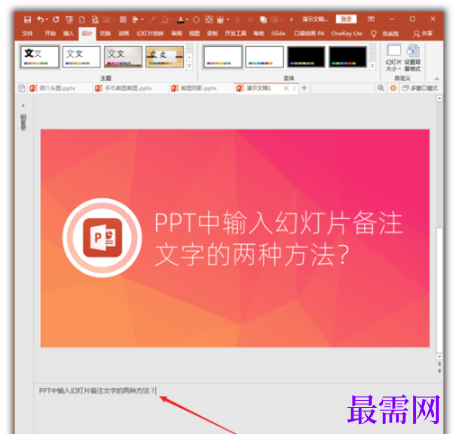Collapse the ribbon with the chevron
The height and width of the screenshot is (441, 459).
tap(437, 79)
